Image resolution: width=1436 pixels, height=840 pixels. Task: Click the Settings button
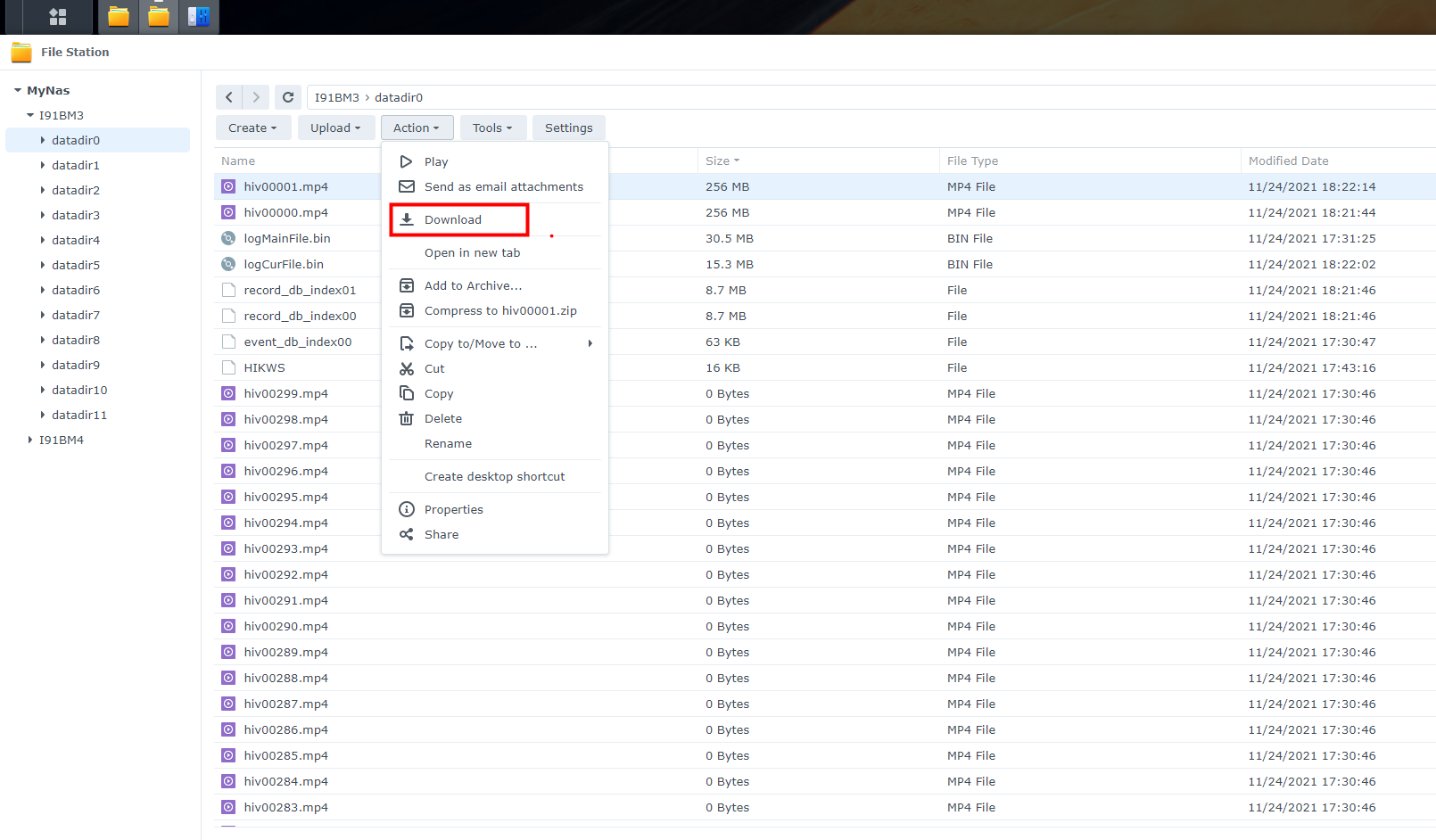568,128
